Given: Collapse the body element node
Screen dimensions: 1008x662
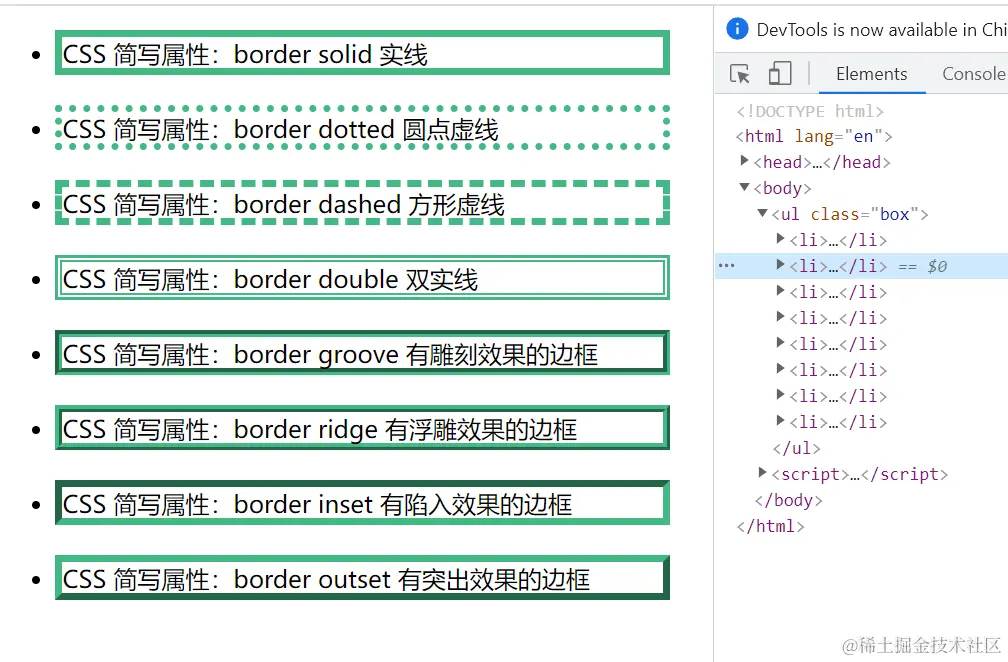Looking at the screenshot, I should click(744, 187).
